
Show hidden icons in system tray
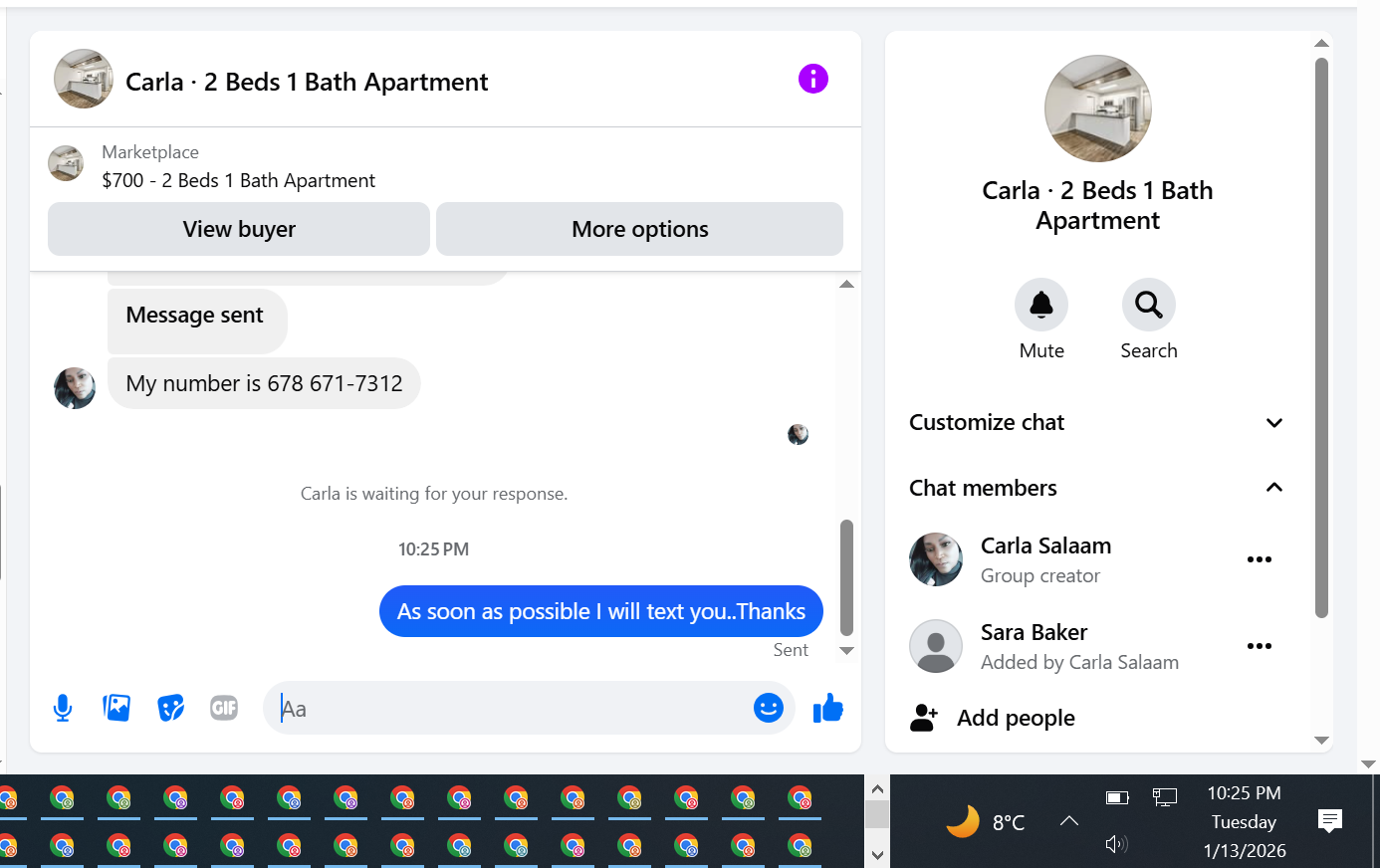(x=1069, y=821)
